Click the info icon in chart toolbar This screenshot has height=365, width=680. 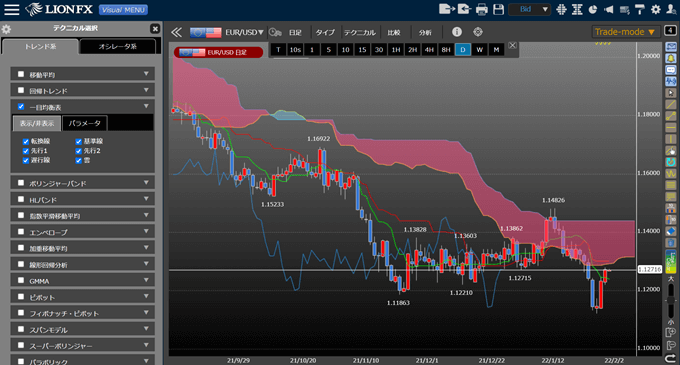(x=457, y=32)
